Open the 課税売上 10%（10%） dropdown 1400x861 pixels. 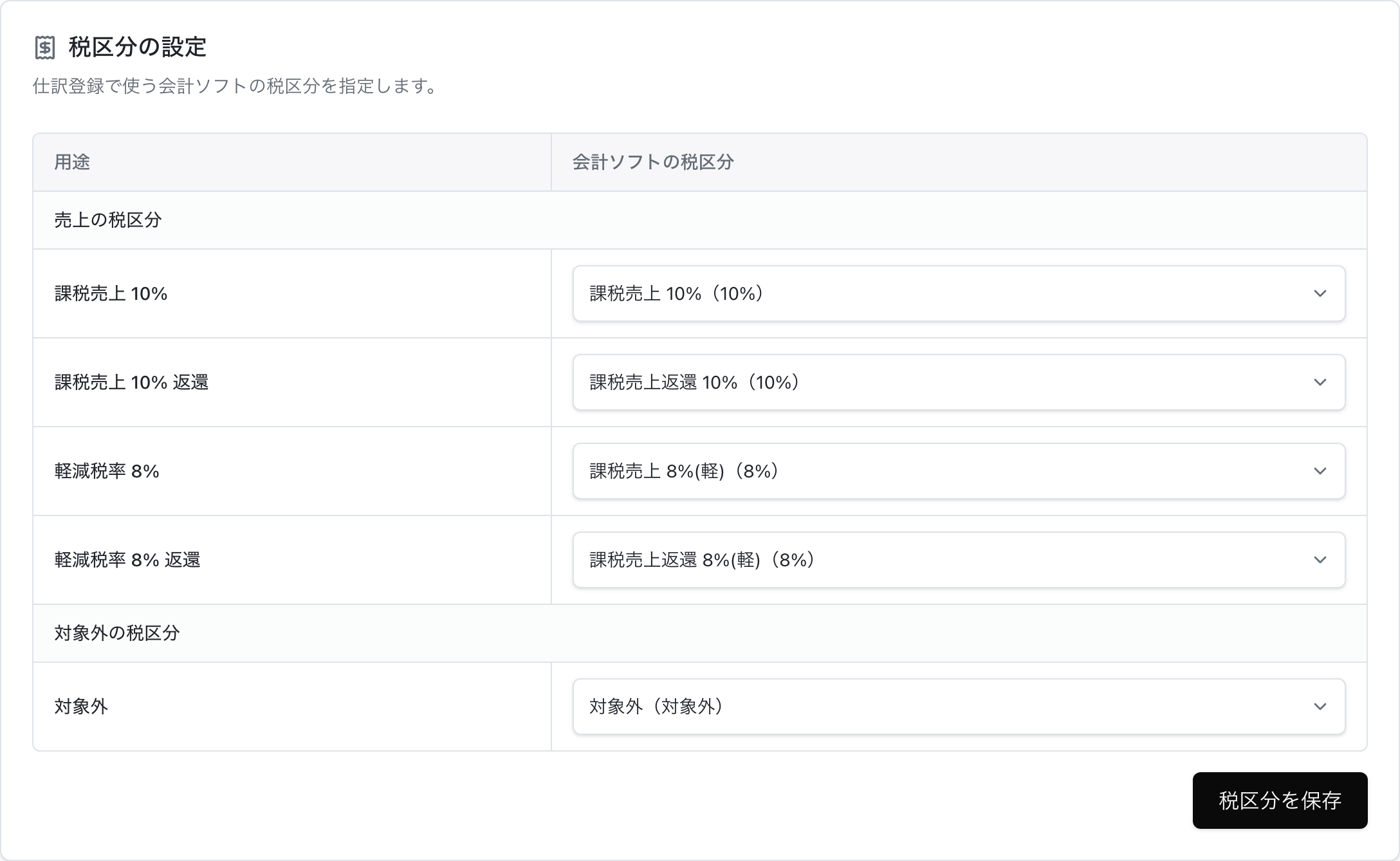(x=959, y=293)
